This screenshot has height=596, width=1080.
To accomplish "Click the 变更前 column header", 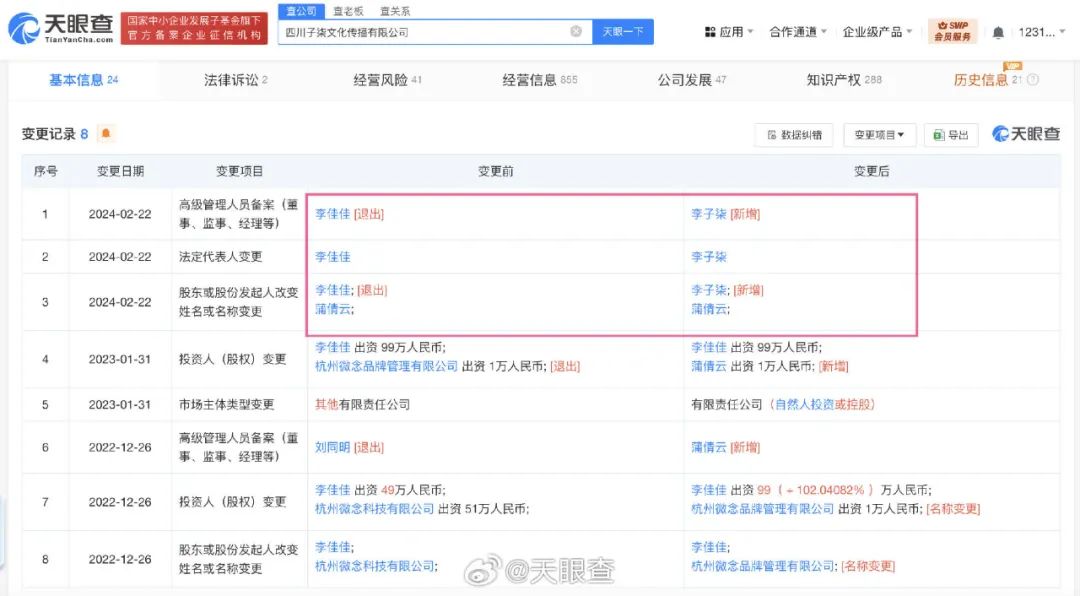I will pyautogui.click(x=496, y=172).
